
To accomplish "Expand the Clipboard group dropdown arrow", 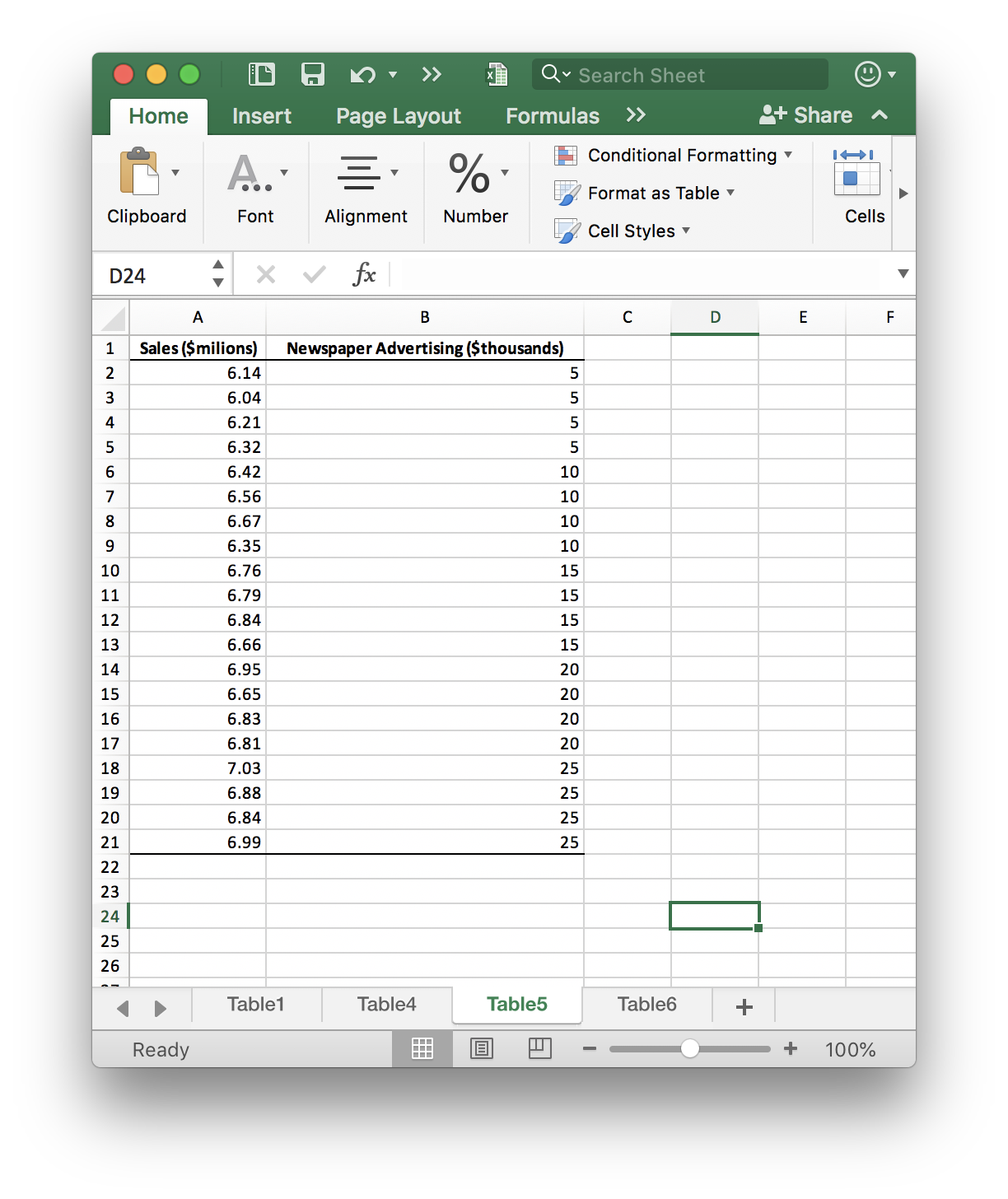I will (175, 172).
